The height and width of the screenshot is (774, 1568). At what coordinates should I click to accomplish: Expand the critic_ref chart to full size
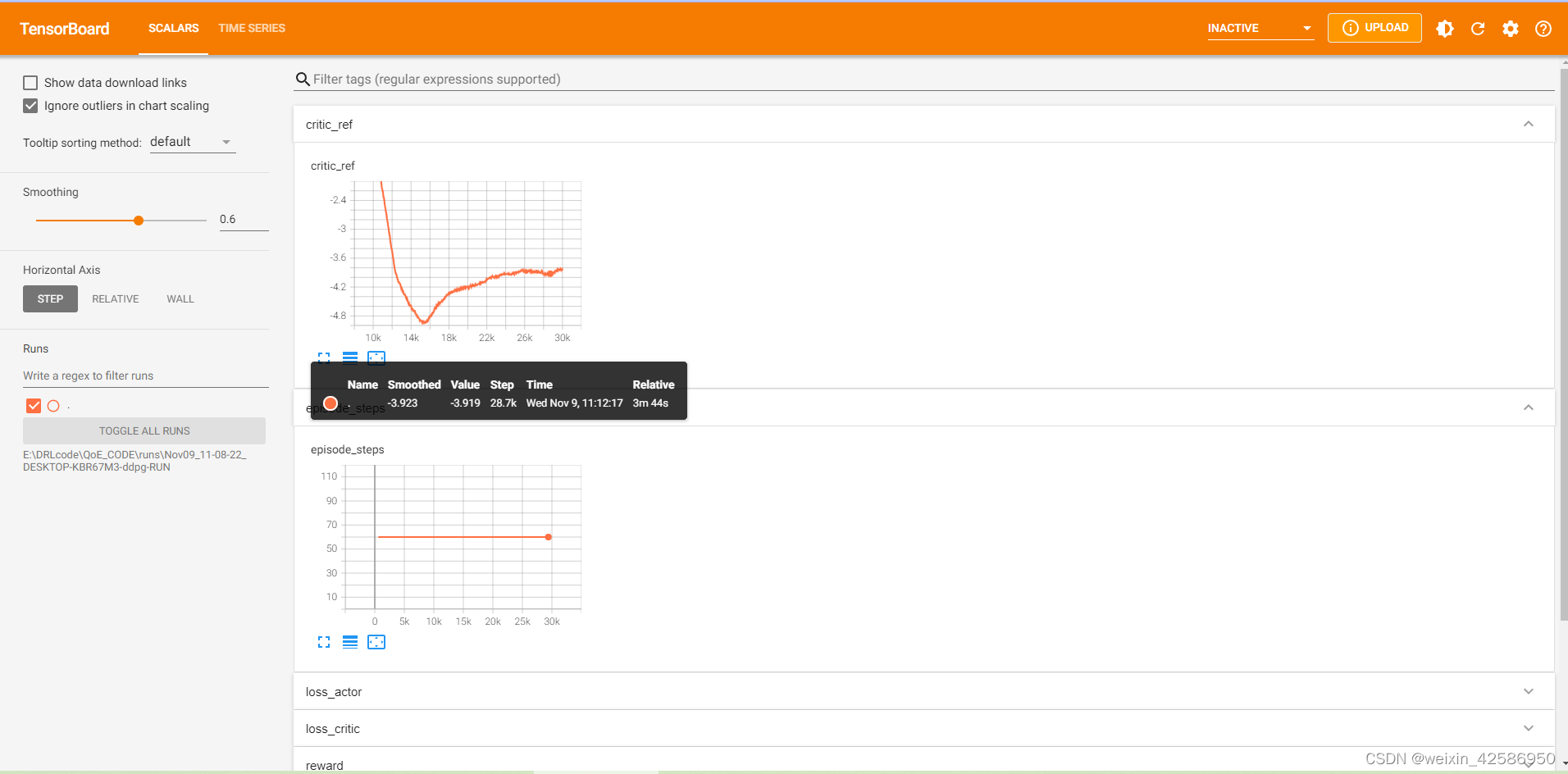tap(324, 357)
